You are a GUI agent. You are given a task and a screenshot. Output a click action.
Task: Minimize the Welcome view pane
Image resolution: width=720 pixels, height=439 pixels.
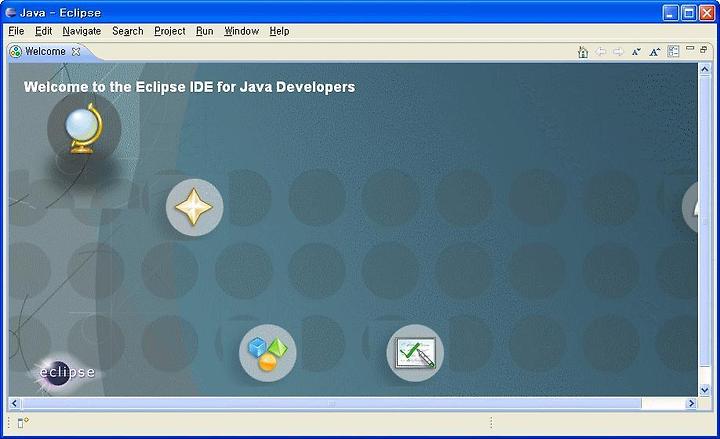tap(690, 48)
